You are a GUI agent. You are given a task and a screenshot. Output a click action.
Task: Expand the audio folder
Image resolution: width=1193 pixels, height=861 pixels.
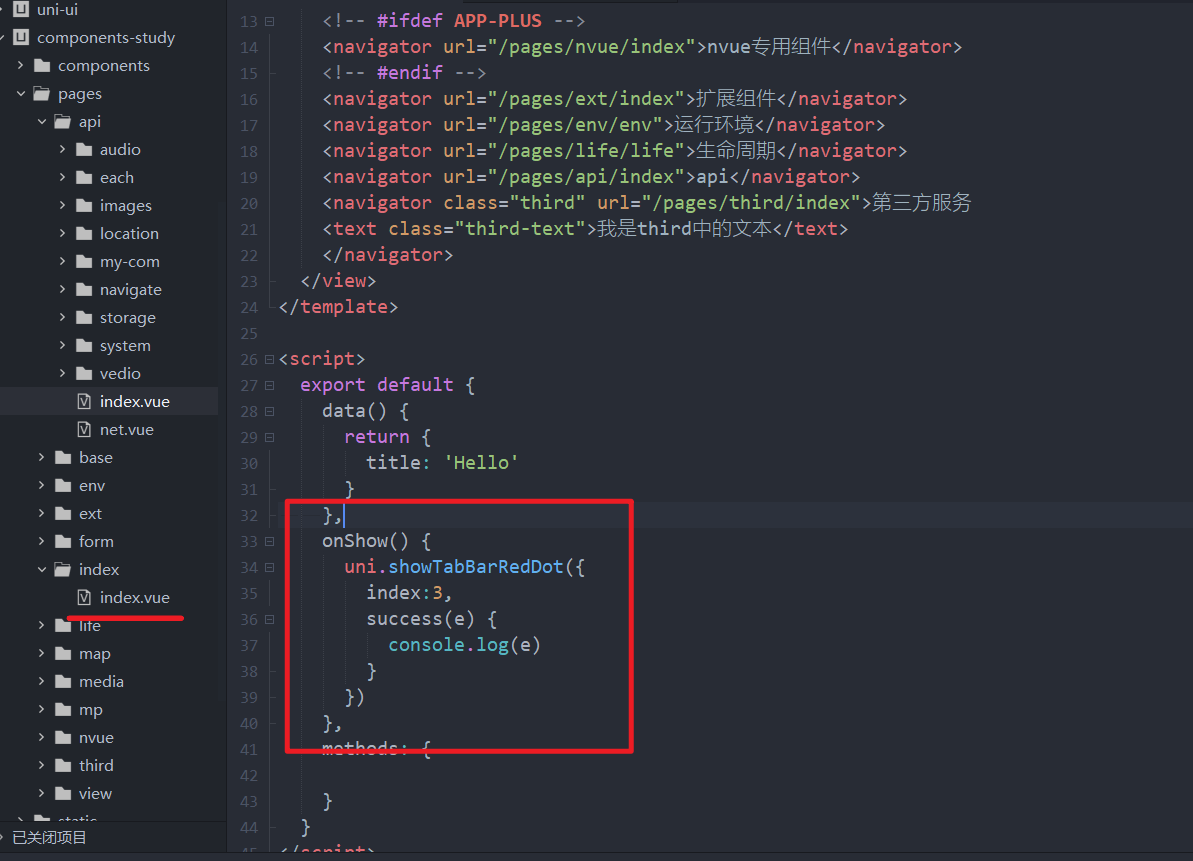click(x=62, y=150)
